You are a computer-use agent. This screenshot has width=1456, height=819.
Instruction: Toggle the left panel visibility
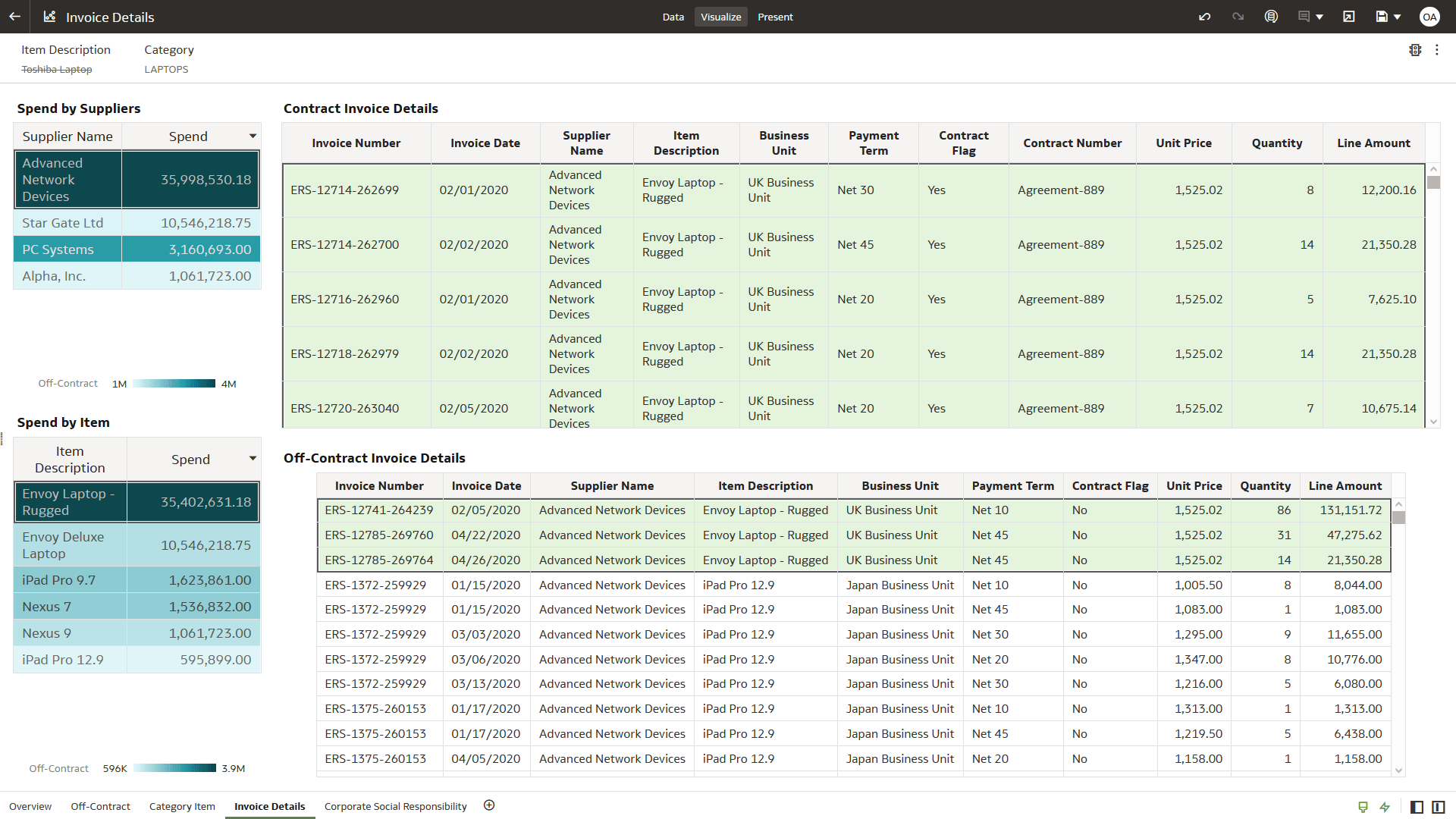1415,806
